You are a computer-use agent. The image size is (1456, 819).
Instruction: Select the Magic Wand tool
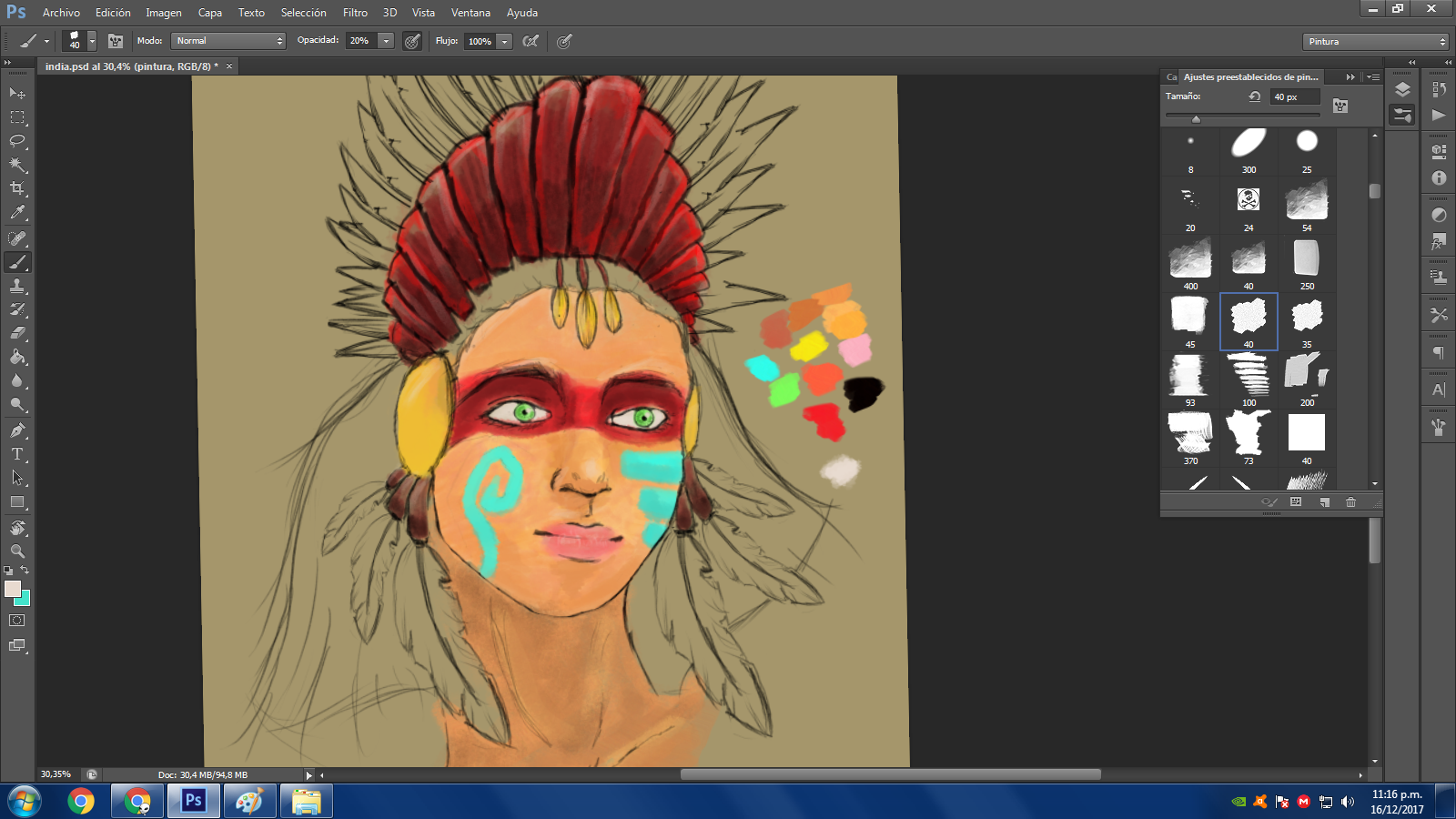pyautogui.click(x=17, y=165)
